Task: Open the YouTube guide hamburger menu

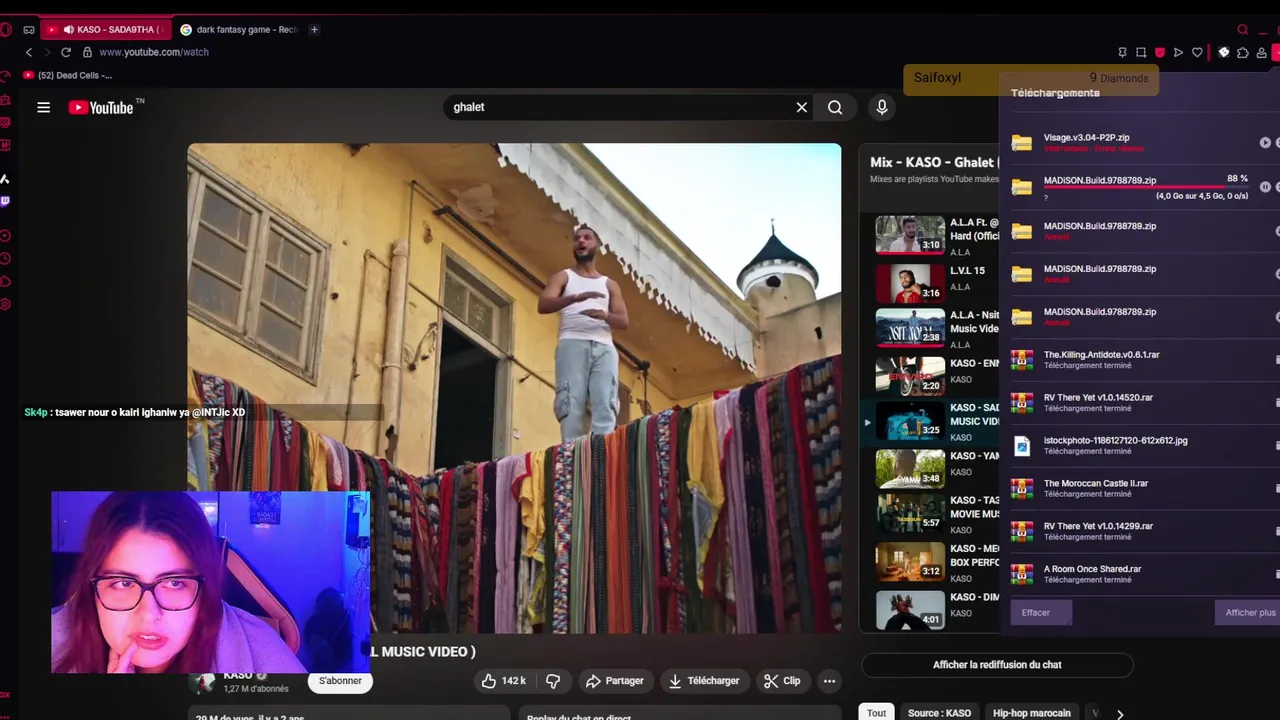Action: click(43, 107)
